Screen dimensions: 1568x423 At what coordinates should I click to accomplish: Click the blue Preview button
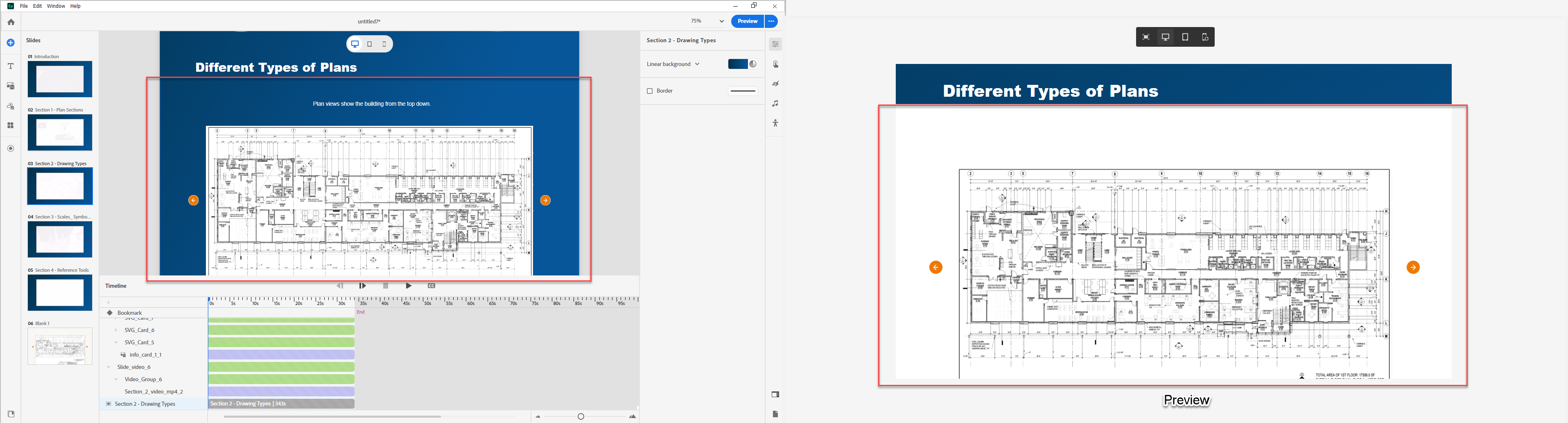point(747,21)
